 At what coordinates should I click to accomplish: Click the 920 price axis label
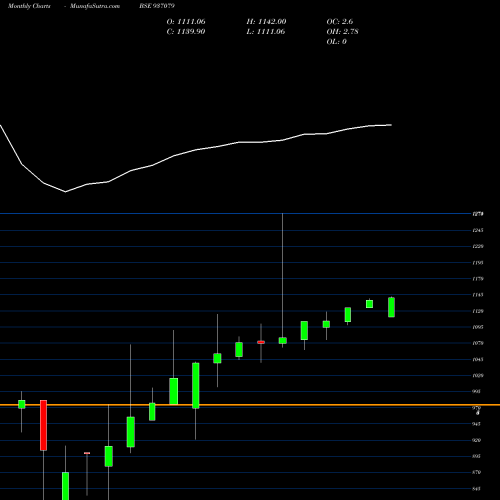pyautogui.click(x=477, y=440)
